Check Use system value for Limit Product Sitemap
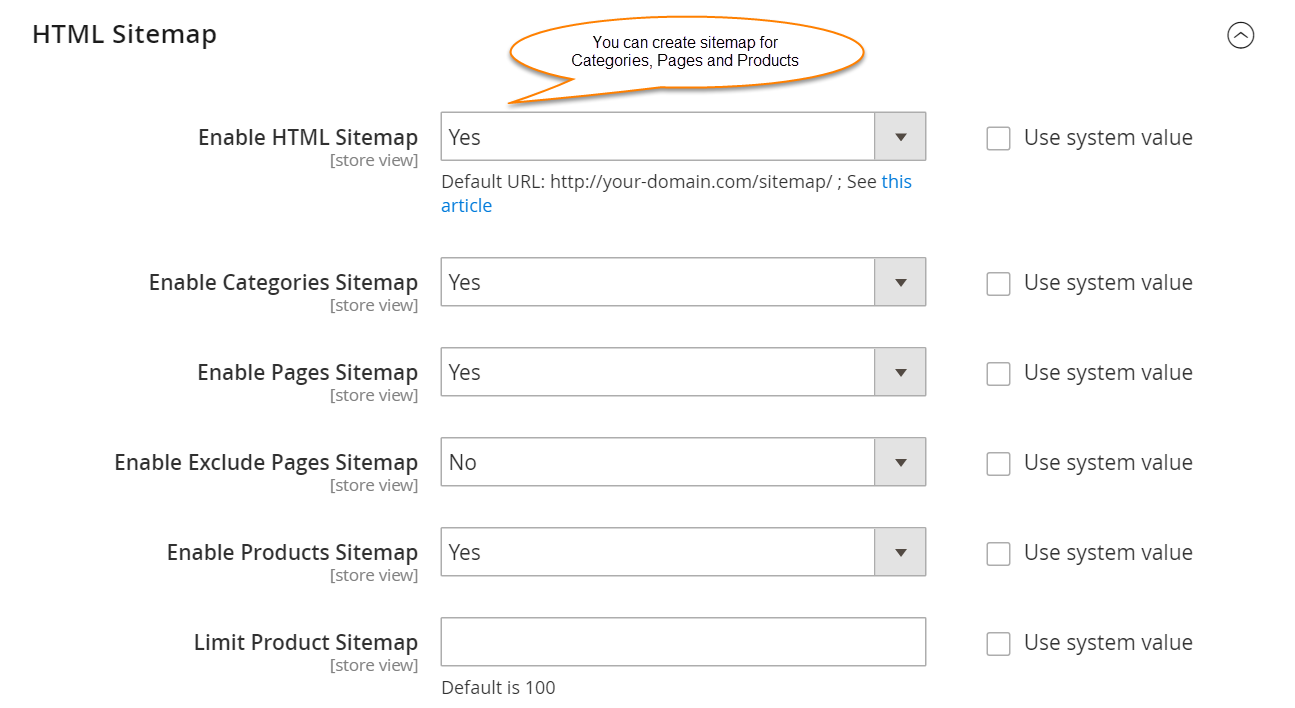 tap(998, 643)
